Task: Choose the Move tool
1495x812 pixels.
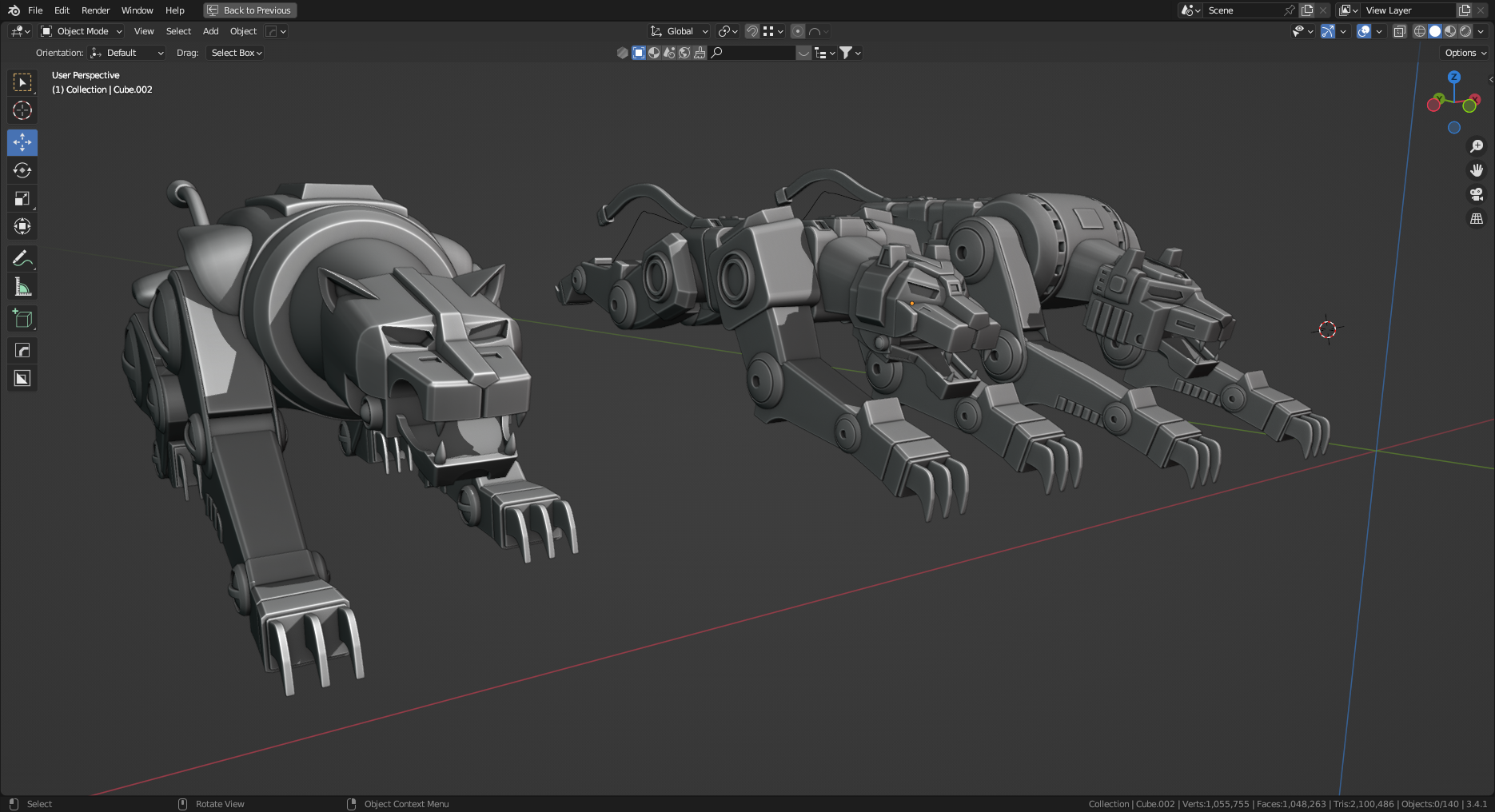Action: (x=22, y=142)
